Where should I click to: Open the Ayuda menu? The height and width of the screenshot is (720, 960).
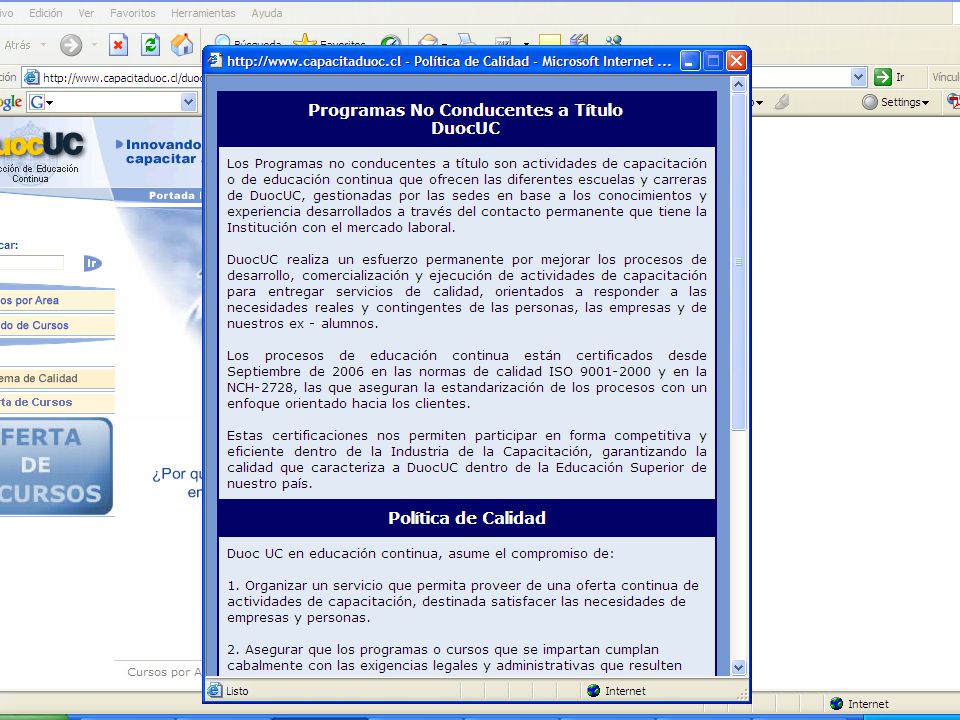(x=267, y=13)
